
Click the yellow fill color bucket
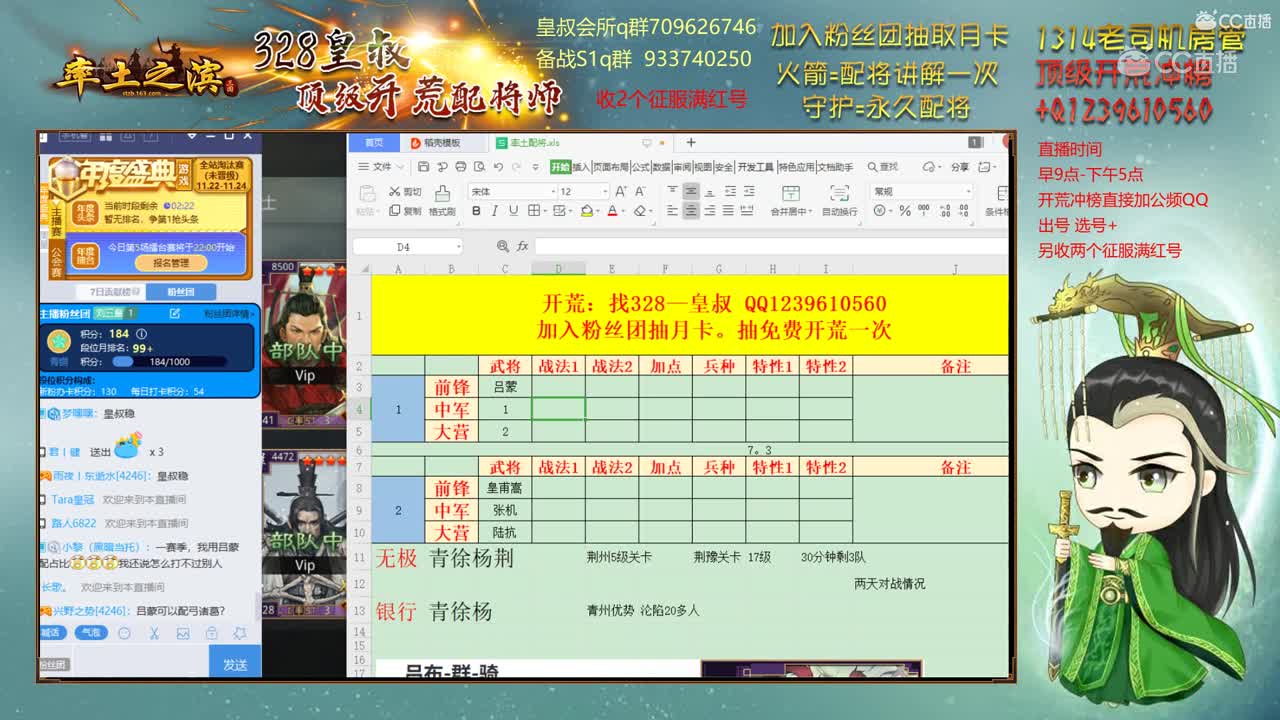coord(587,211)
